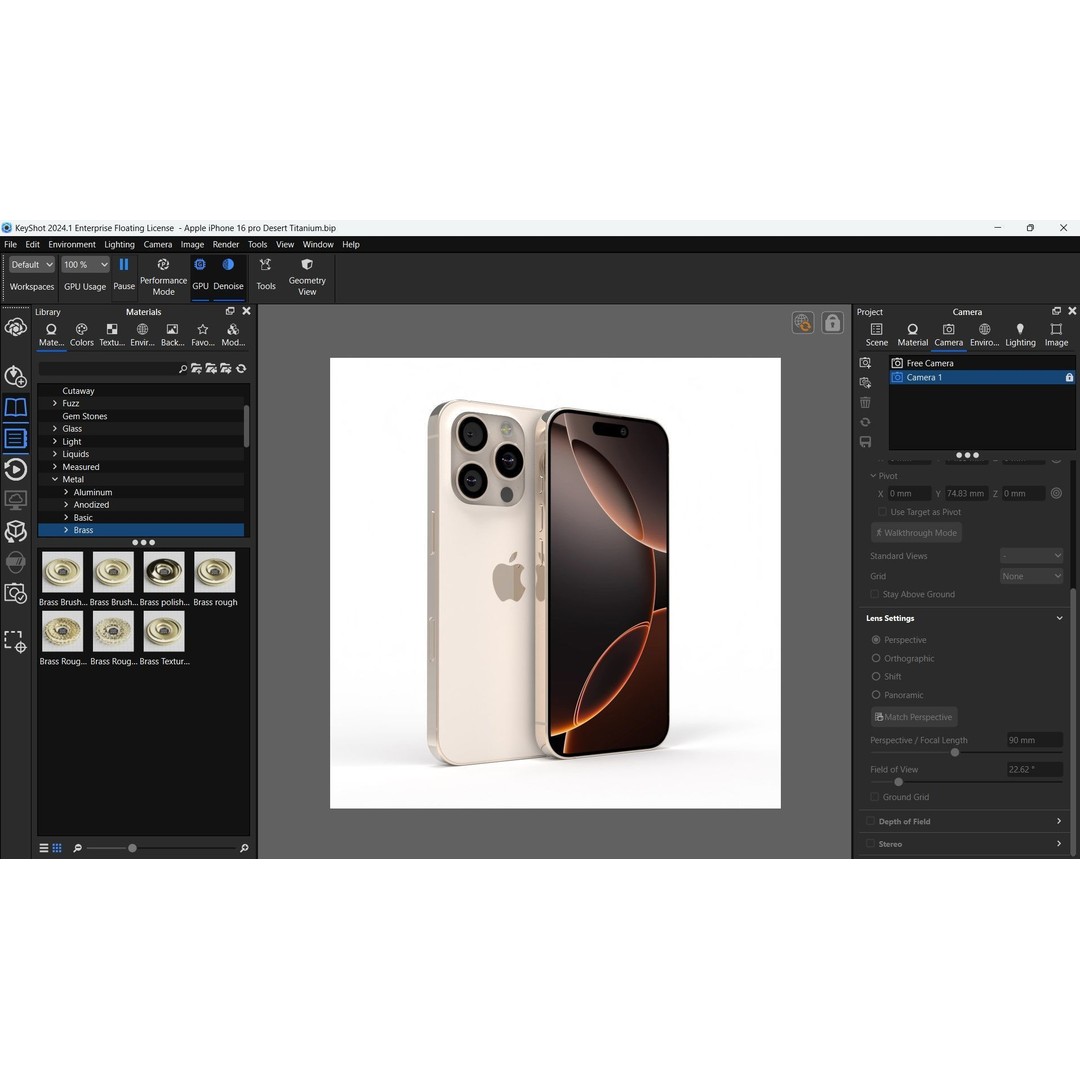This screenshot has height=1080, width=1080.
Task: Select the Panoramic radio button
Action: [x=876, y=695]
